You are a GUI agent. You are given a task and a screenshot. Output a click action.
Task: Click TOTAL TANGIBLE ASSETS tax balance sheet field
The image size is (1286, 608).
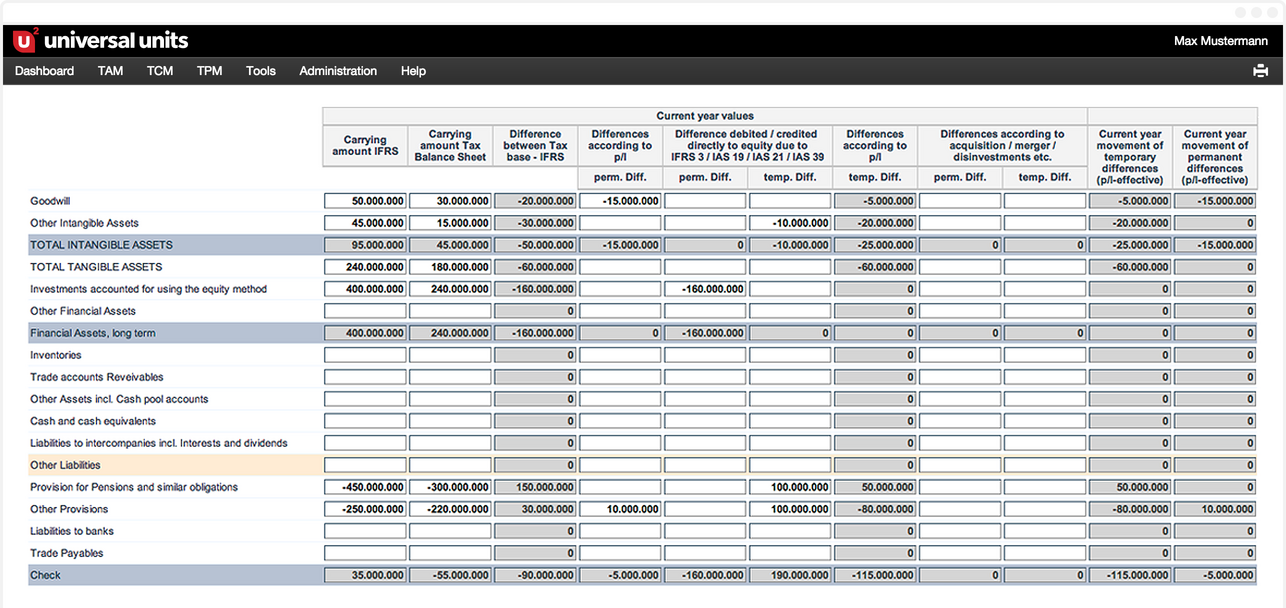pyautogui.click(x=450, y=267)
